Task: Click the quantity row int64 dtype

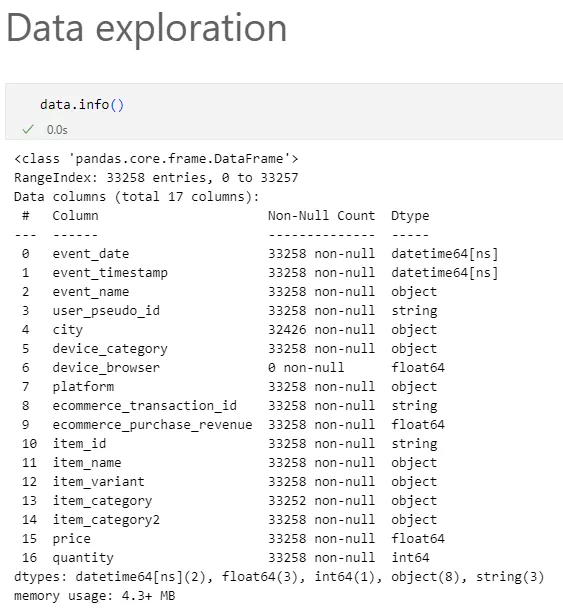Action: (x=410, y=557)
